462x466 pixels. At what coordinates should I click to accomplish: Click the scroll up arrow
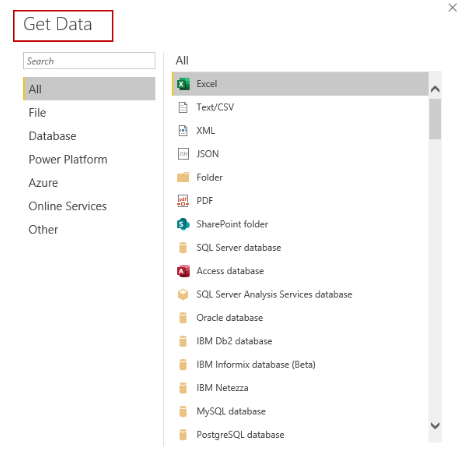(x=435, y=89)
